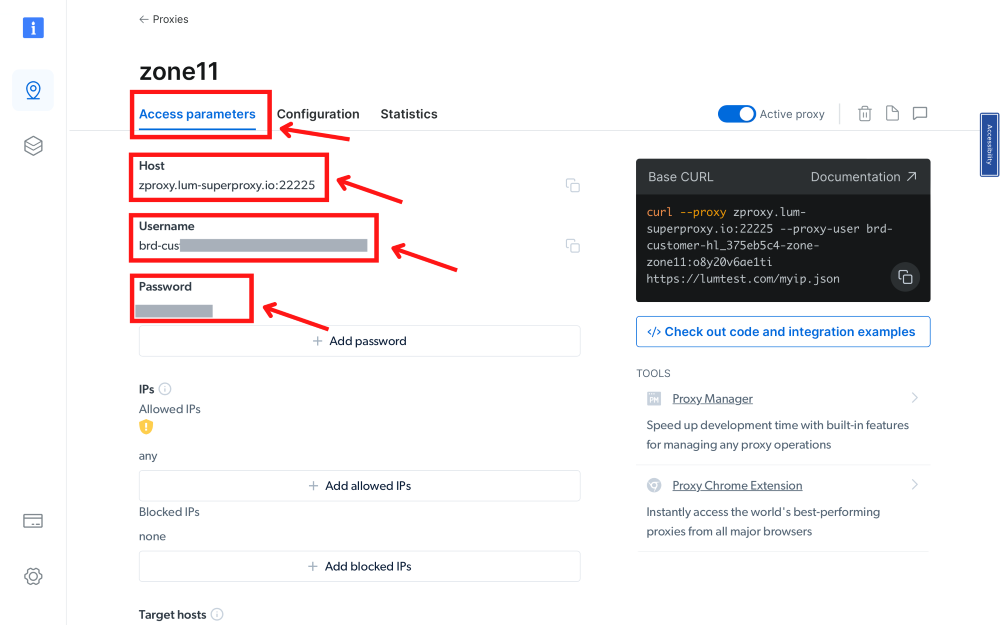1000x625 pixels.
Task: Click the info icon next to IPs
Action: pos(166,388)
